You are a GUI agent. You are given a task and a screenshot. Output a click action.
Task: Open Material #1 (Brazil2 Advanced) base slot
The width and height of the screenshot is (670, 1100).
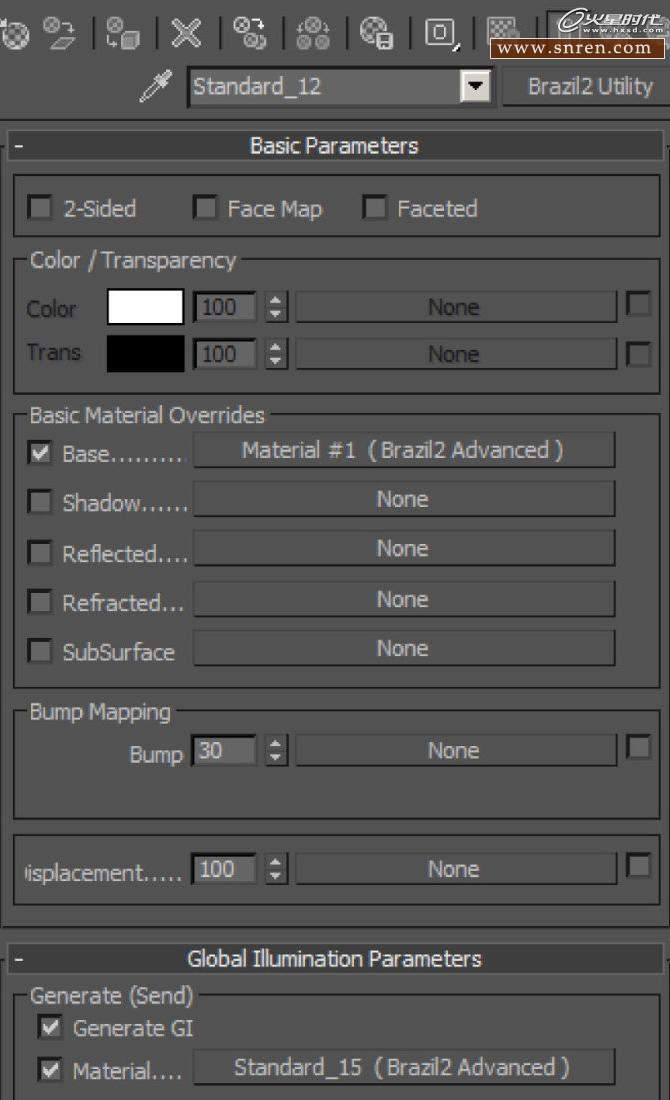tap(404, 450)
